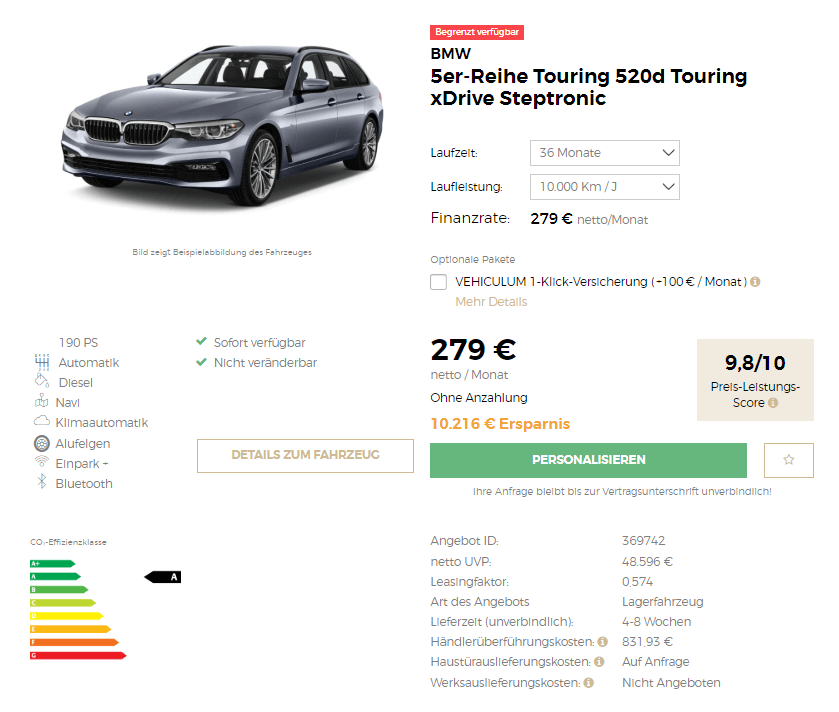839x712 pixels.
Task: Click info icon for Haustürauslieferungskosten
Action: [x=599, y=662]
